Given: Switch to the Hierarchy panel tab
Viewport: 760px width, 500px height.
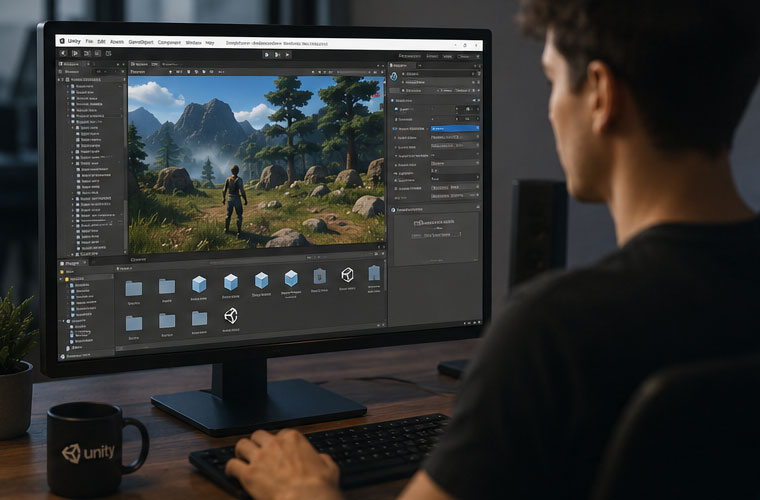Looking at the screenshot, I should point(71,63).
